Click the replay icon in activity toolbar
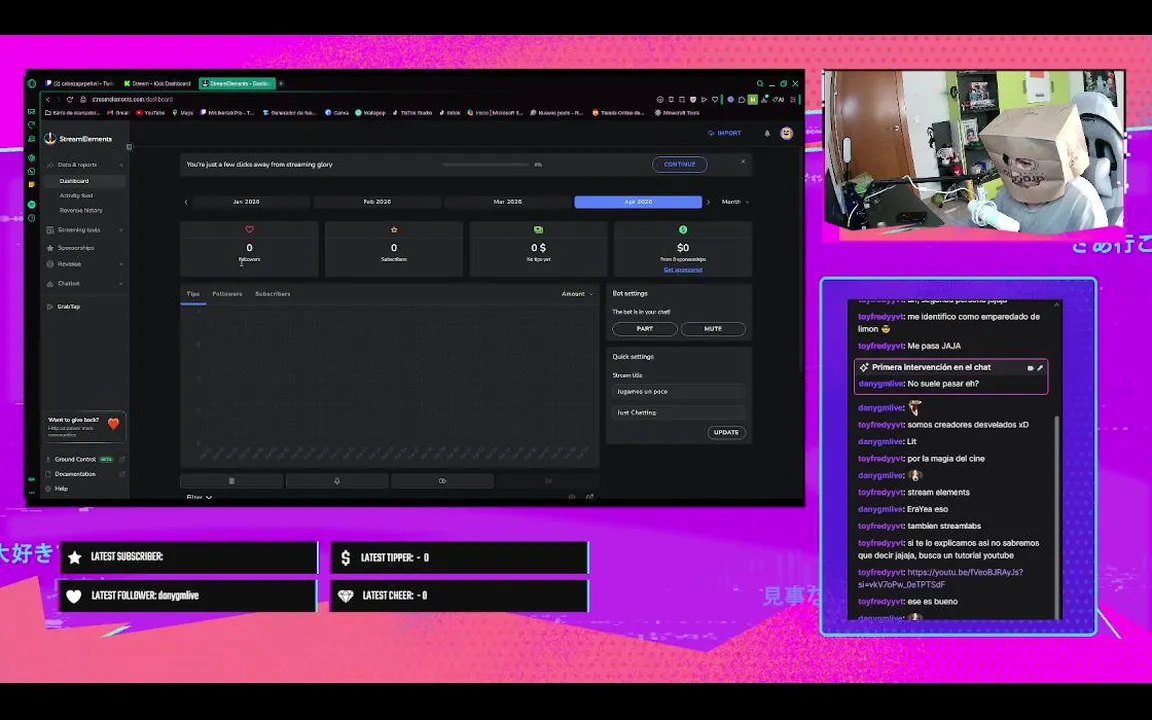 [x=442, y=481]
